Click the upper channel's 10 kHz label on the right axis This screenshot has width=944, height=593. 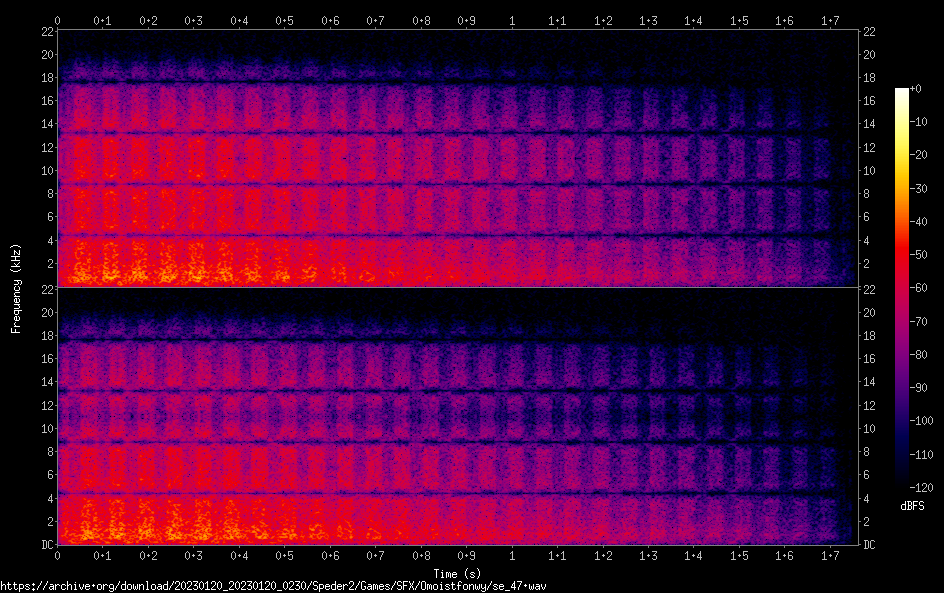pos(870,171)
